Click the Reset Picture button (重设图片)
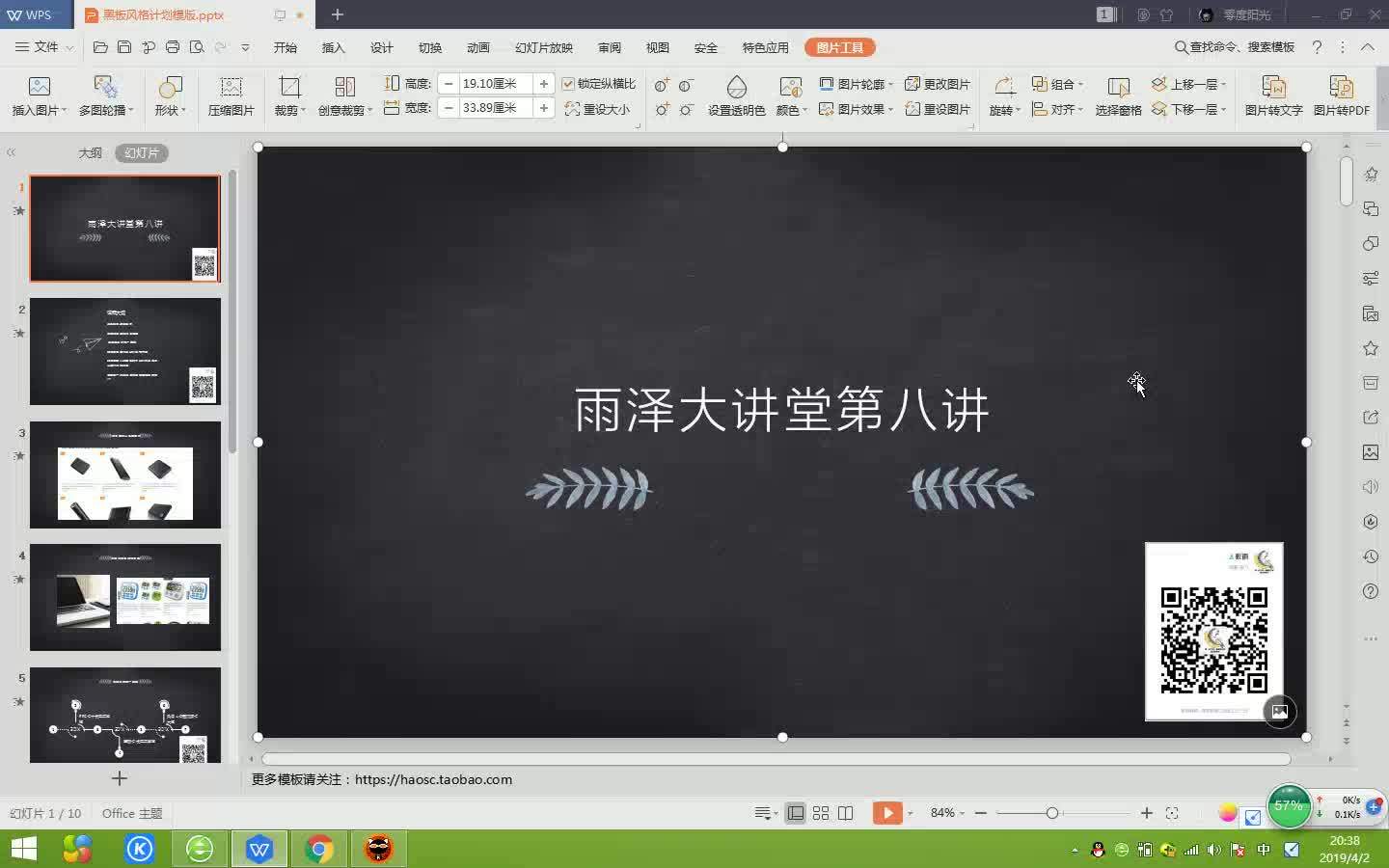 938,109
